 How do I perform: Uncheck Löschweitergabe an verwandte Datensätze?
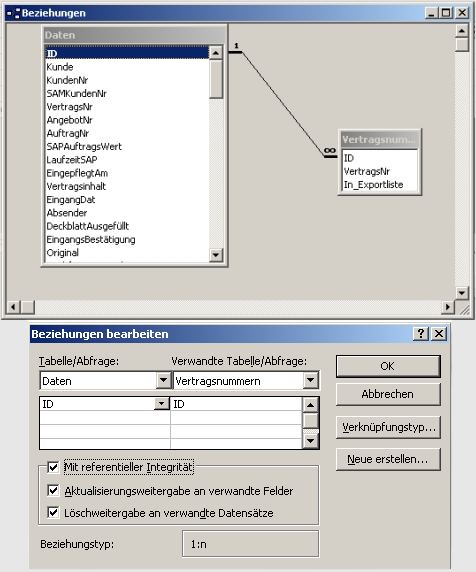pyautogui.click(x=53, y=512)
